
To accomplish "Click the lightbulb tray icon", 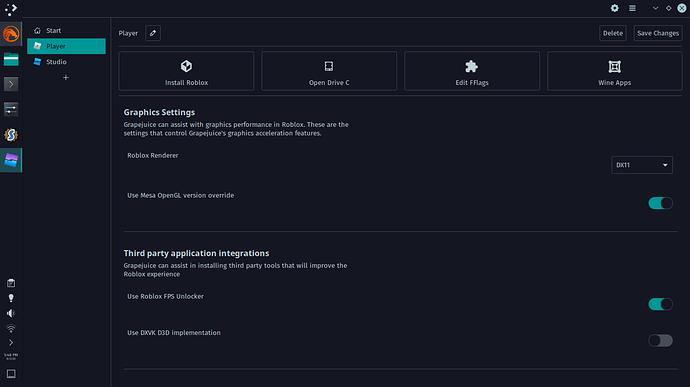I will point(11,298).
